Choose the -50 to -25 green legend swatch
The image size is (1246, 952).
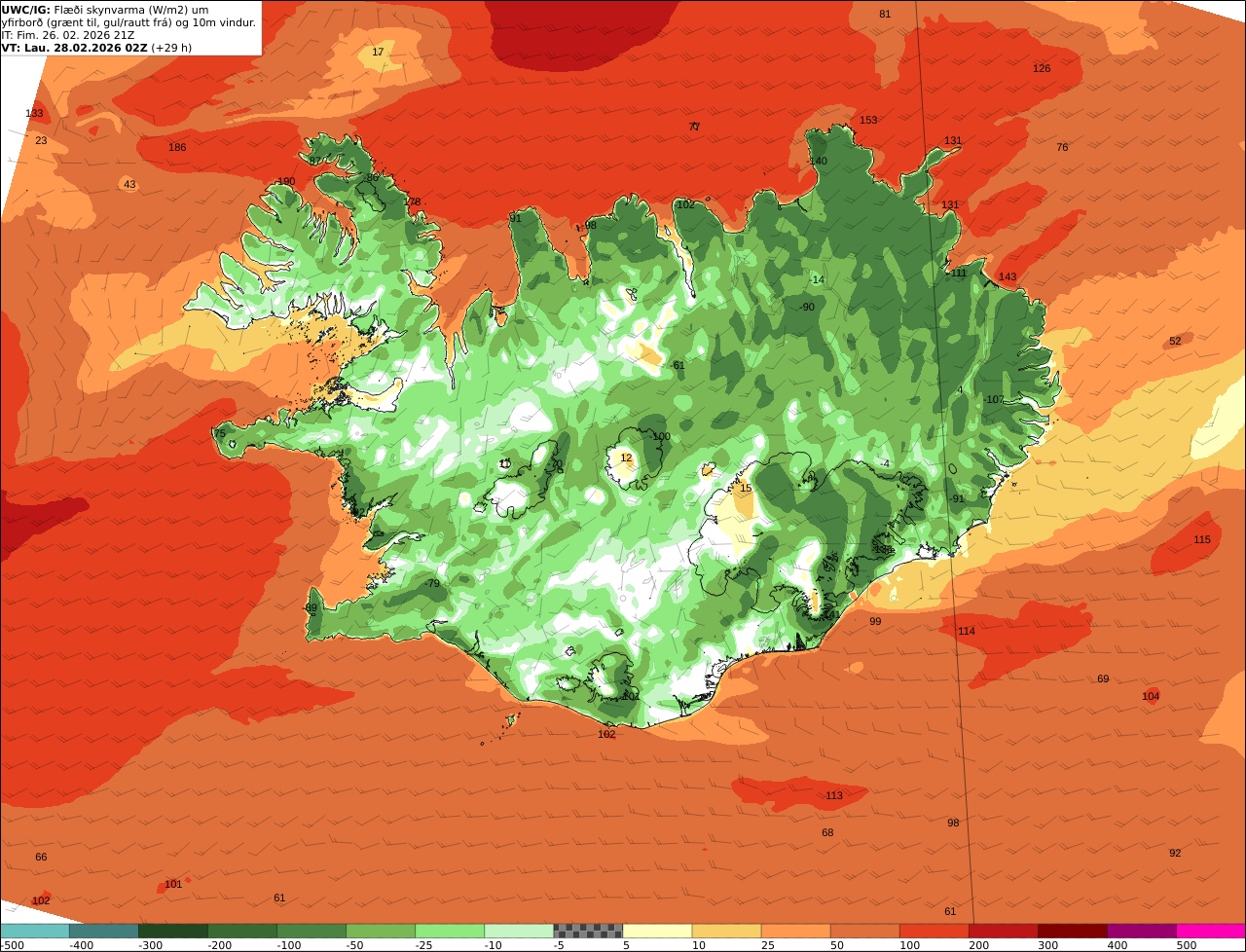pyautogui.click(x=382, y=931)
